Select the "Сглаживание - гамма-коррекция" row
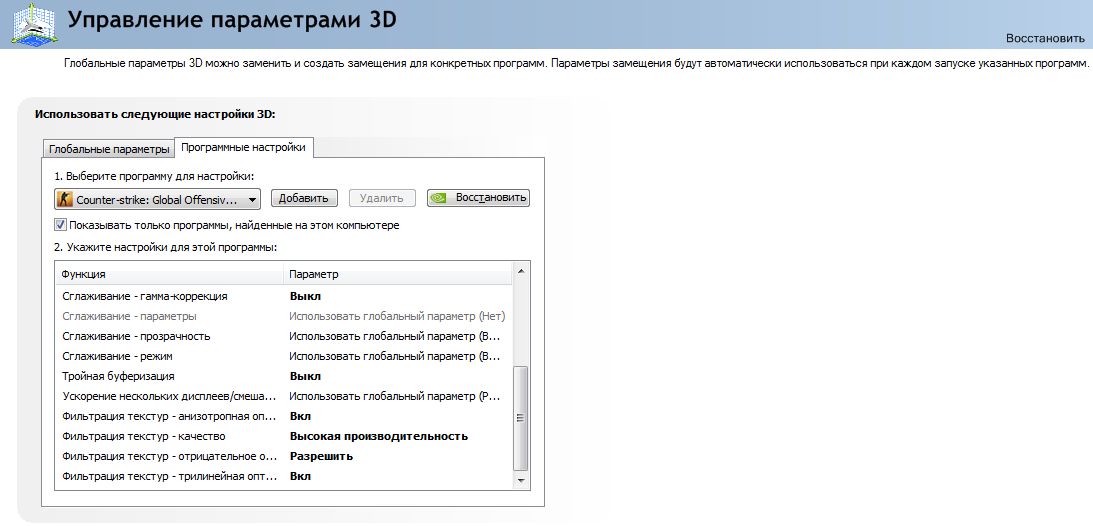1093x526 pixels. coord(284,296)
